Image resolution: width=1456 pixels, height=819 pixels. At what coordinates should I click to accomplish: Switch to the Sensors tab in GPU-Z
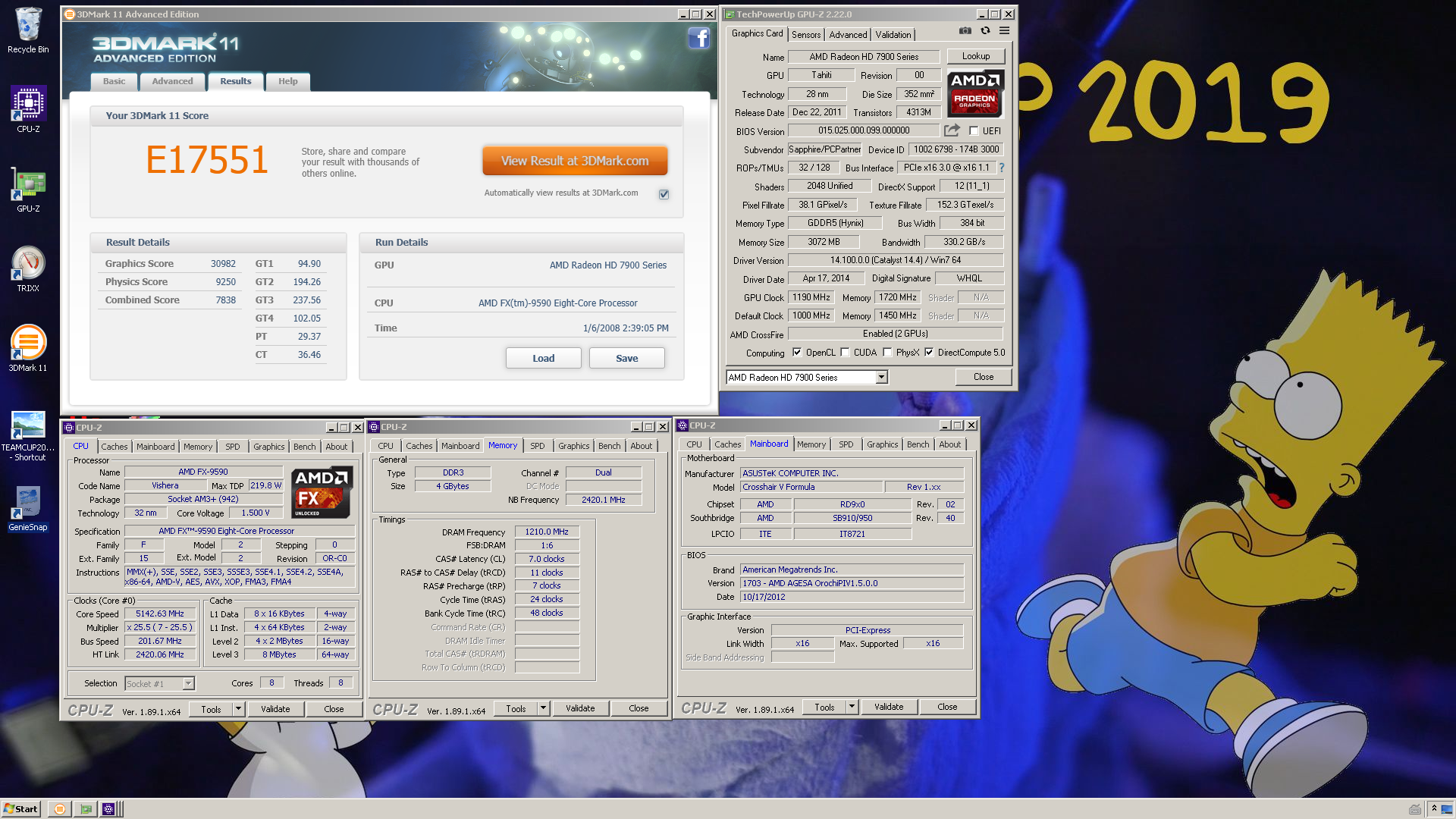(806, 35)
